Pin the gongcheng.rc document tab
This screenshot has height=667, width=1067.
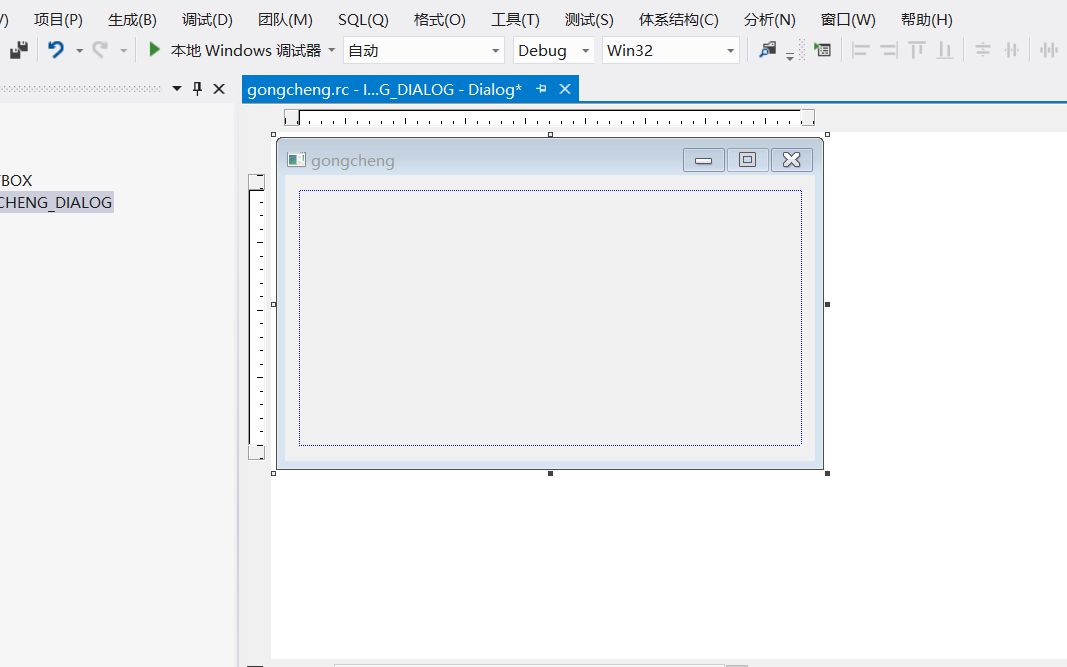541,88
